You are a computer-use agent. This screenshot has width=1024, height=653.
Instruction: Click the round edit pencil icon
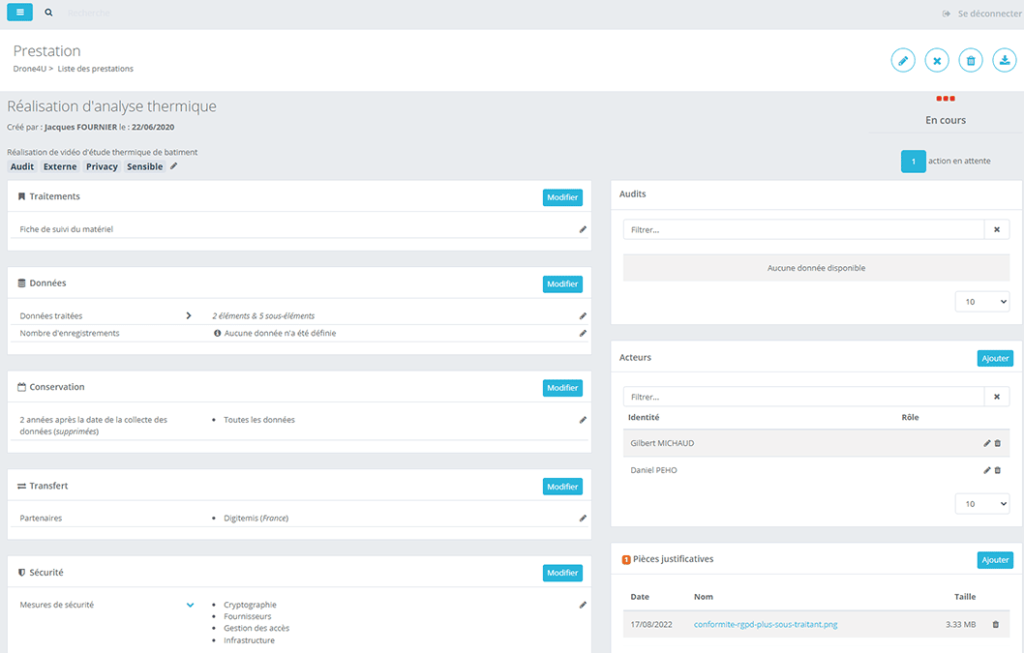tap(903, 61)
